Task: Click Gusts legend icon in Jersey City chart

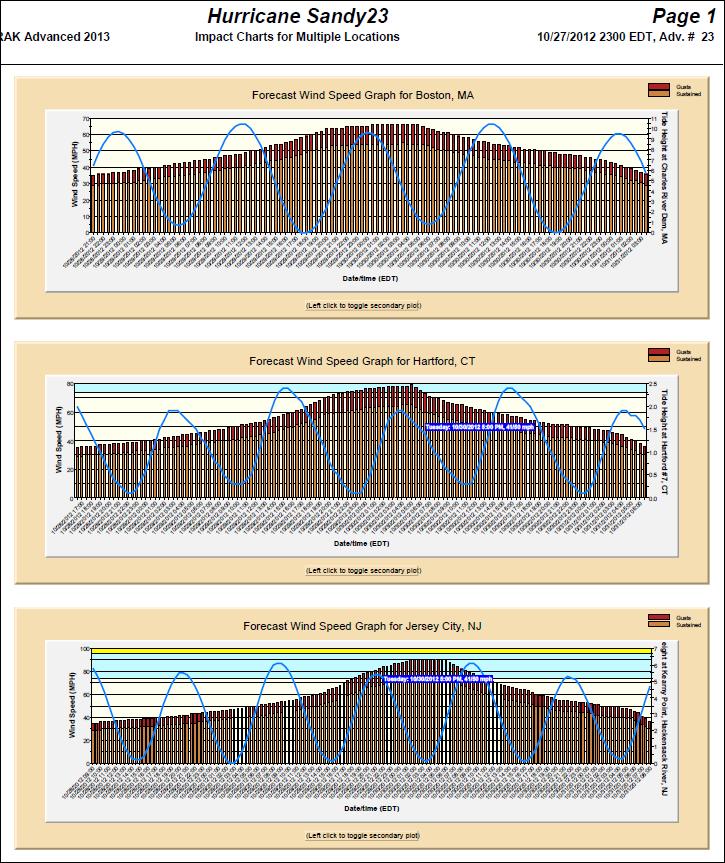Action: click(658, 618)
